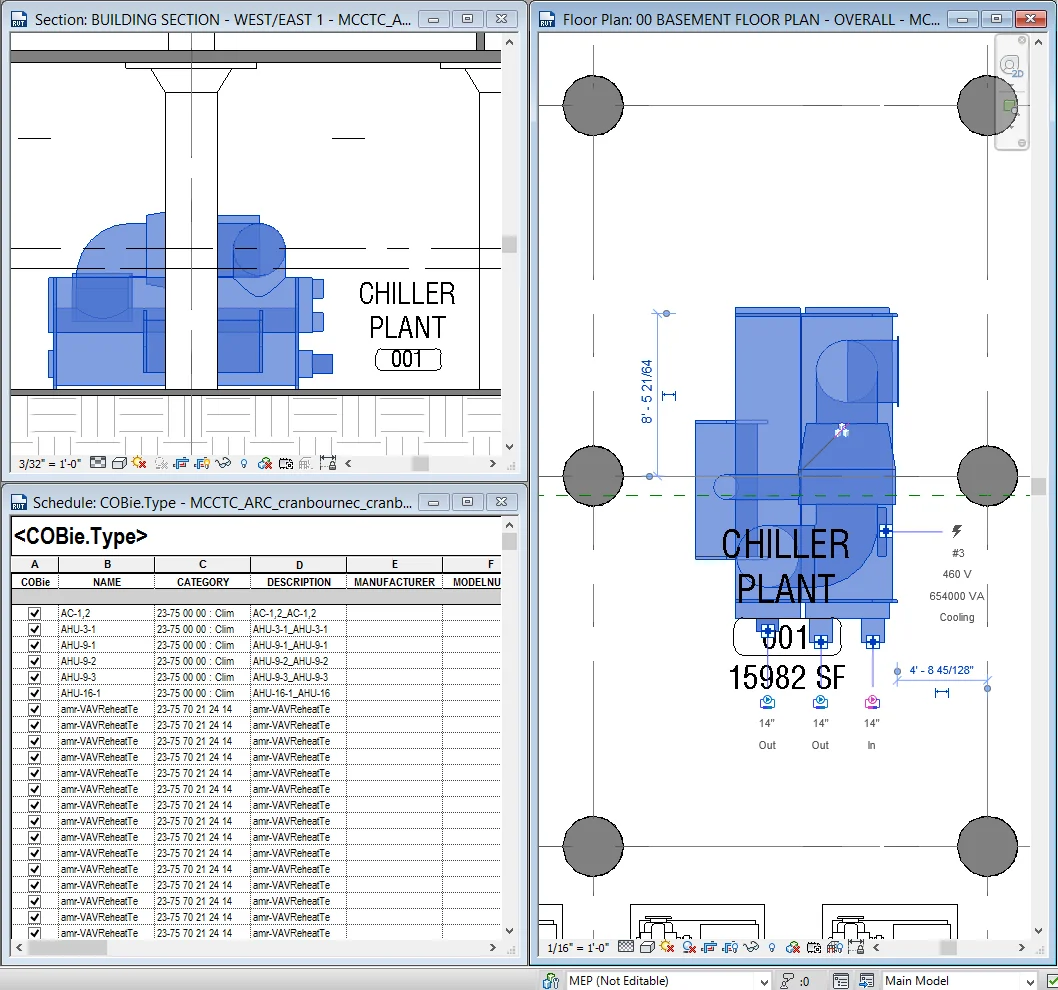Viewport: 1058px width, 990px height.
Task: Toggle Sun Path in Section view bar
Action: pyautogui.click(x=139, y=462)
